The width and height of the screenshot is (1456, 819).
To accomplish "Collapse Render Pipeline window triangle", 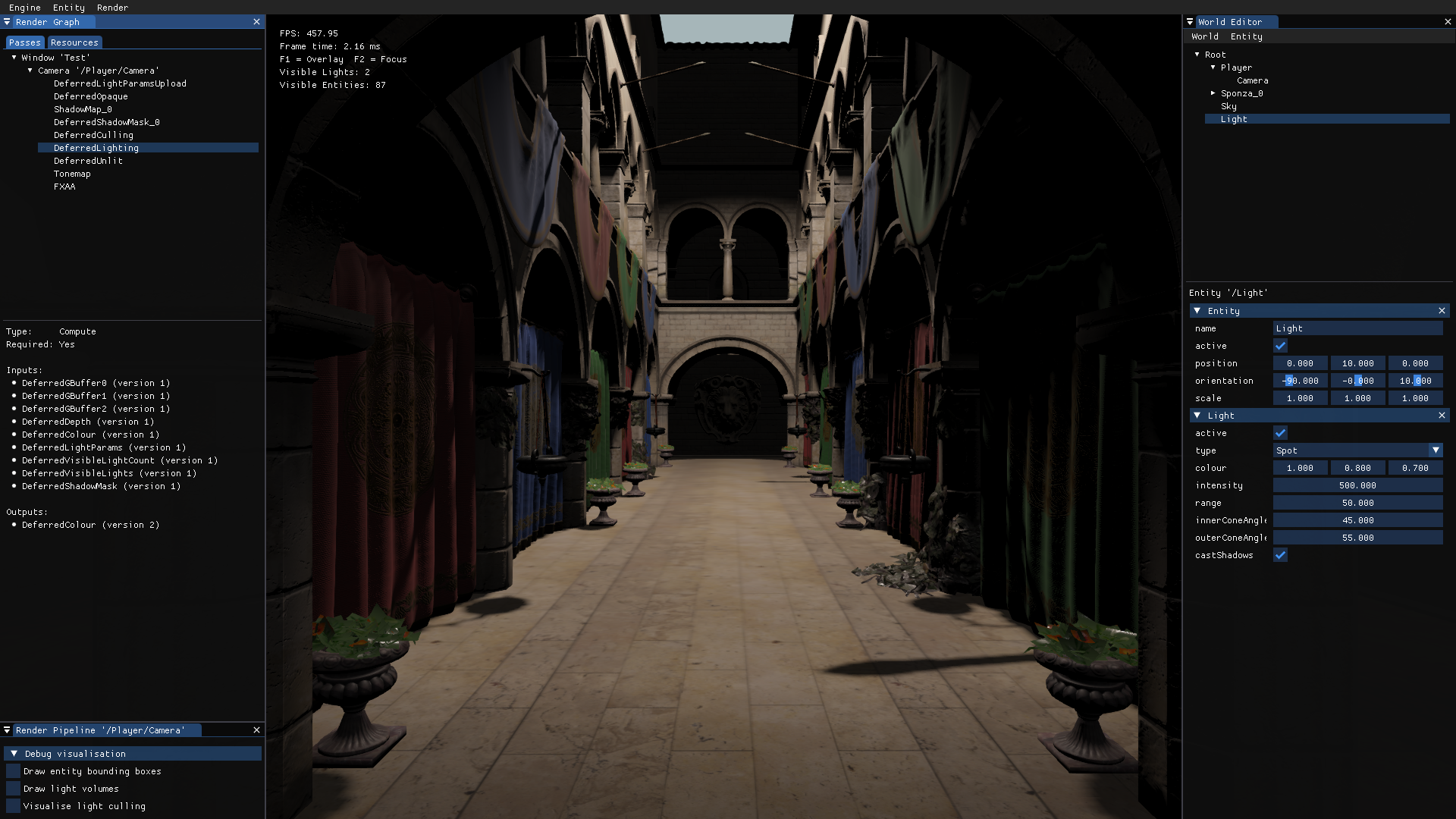I will (x=7, y=730).
